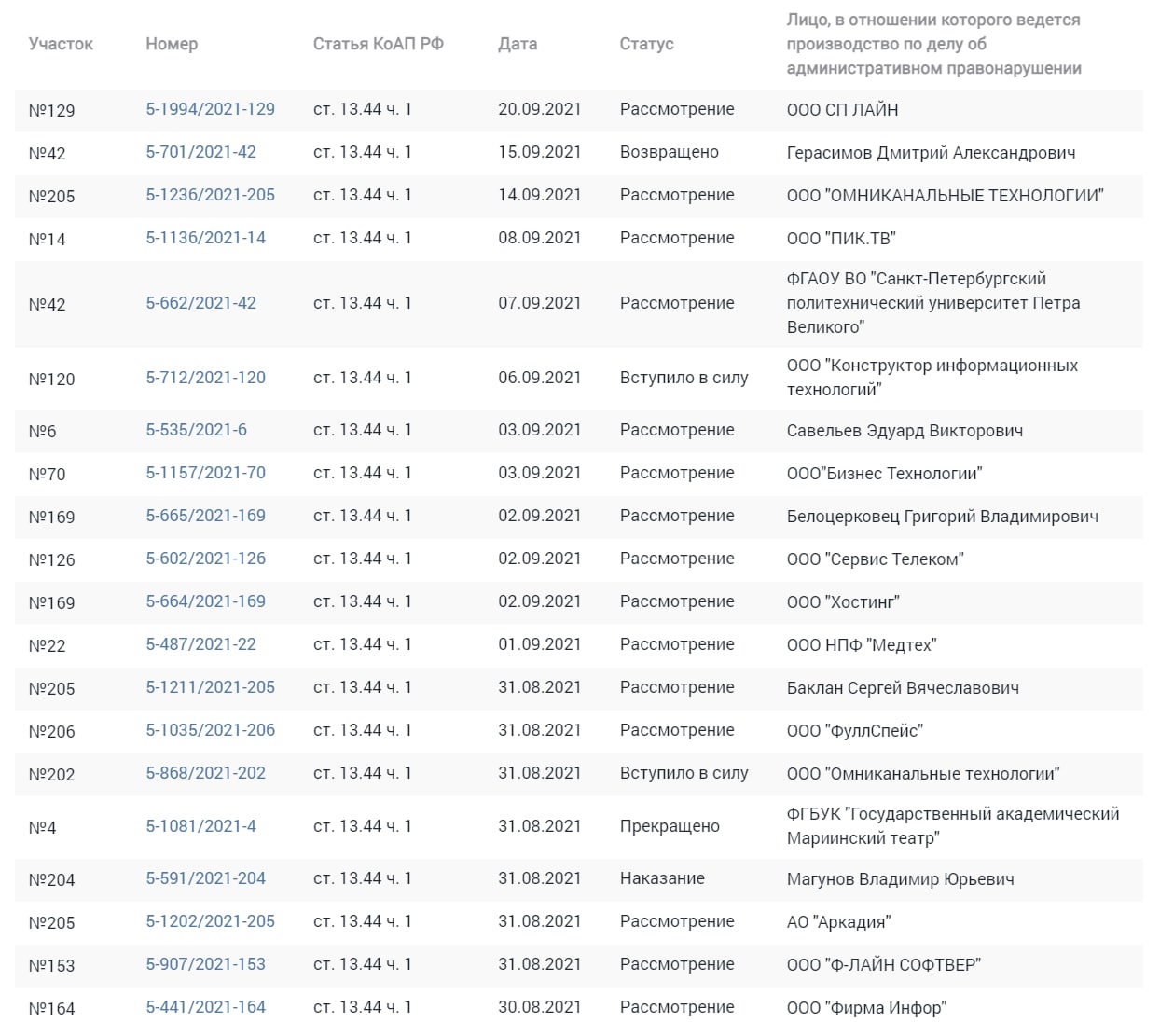
Task: Open case link 5-701/2021-42
Action: click(x=200, y=152)
